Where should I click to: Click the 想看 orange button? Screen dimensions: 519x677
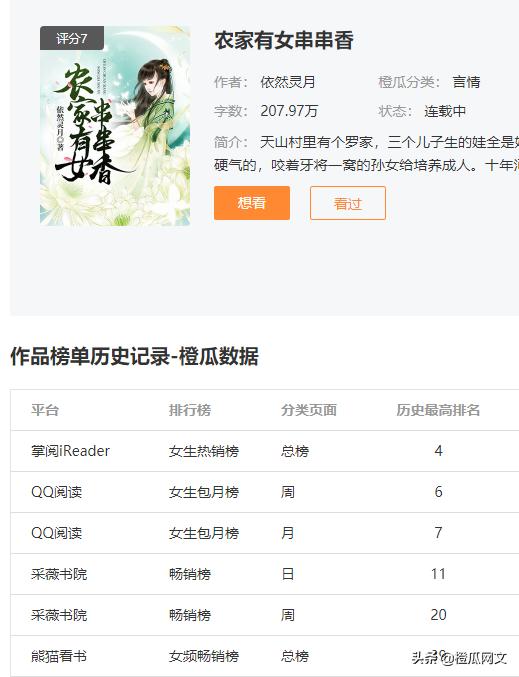(252, 203)
